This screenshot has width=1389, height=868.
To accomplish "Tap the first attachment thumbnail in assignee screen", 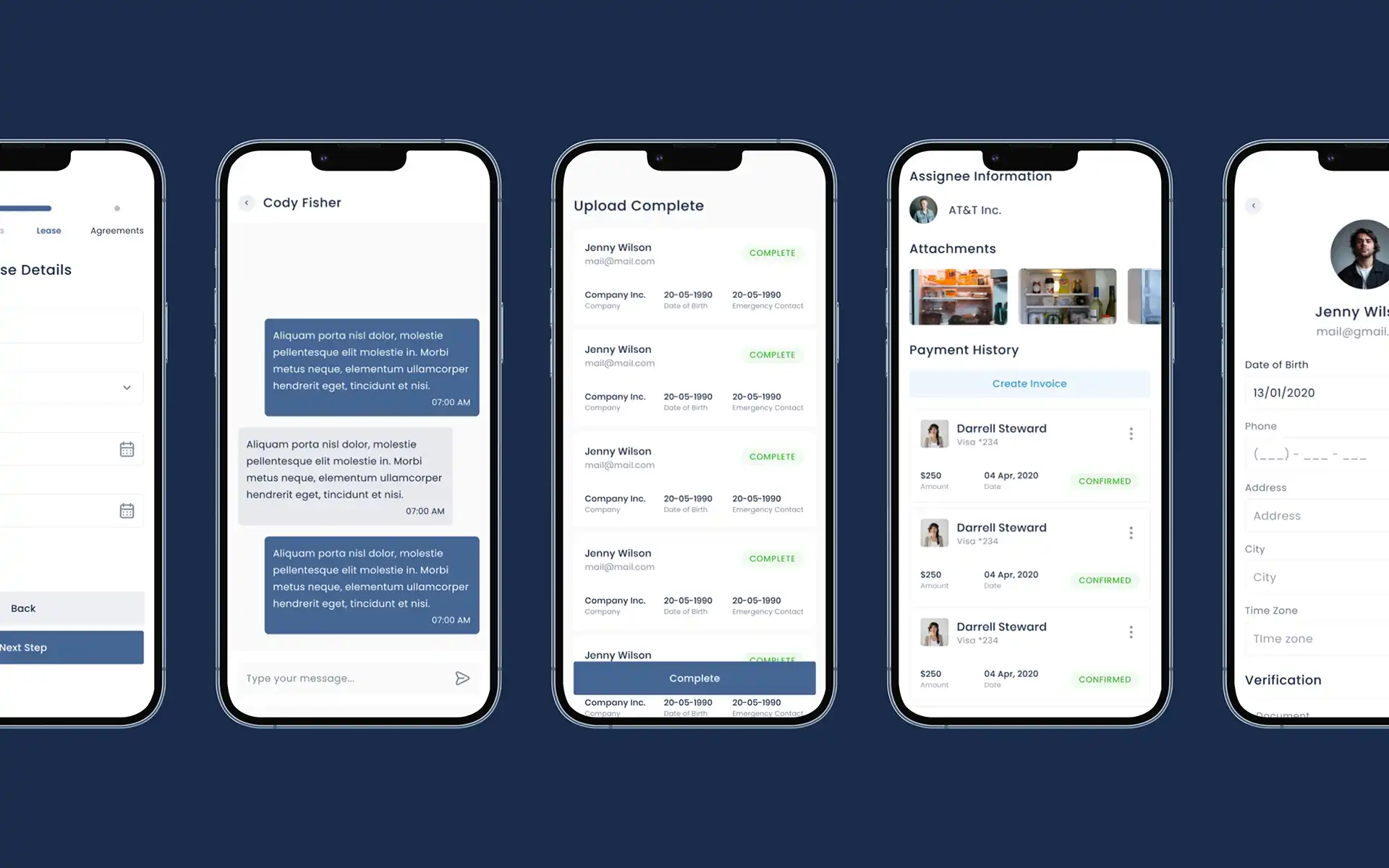I will coord(958,296).
